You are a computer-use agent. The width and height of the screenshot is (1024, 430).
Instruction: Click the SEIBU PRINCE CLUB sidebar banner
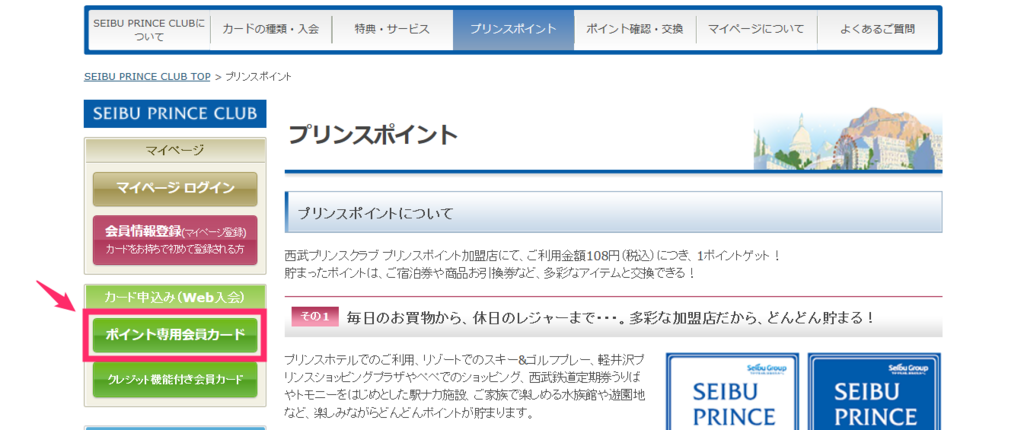point(175,114)
